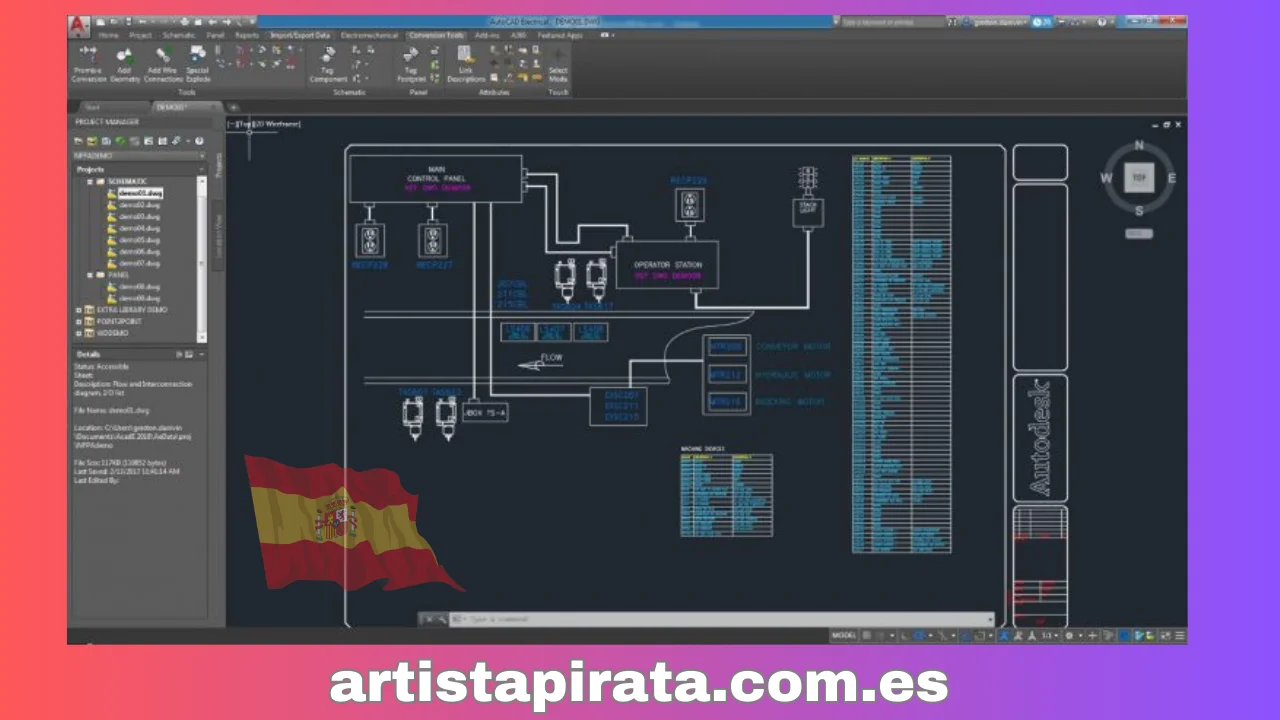The width and height of the screenshot is (1280, 720).
Task: Activate the Special Explode tool
Action: (x=198, y=64)
